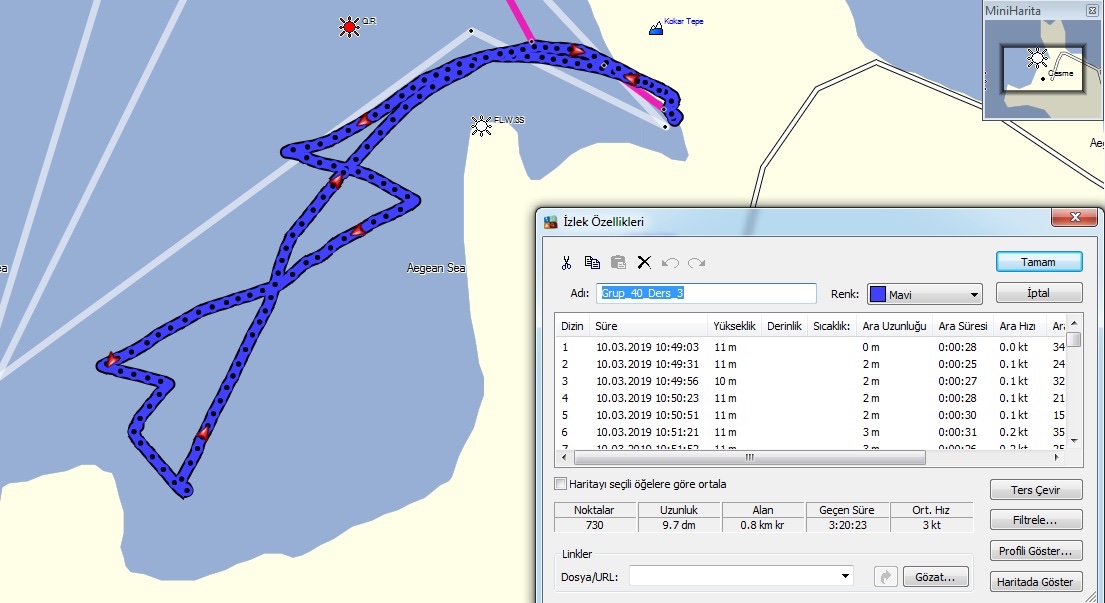This screenshot has height=603, width=1105.
Task: Click the horizontal scrollbar thumb of the table
Action: pyautogui.click(x=750, y=458)
